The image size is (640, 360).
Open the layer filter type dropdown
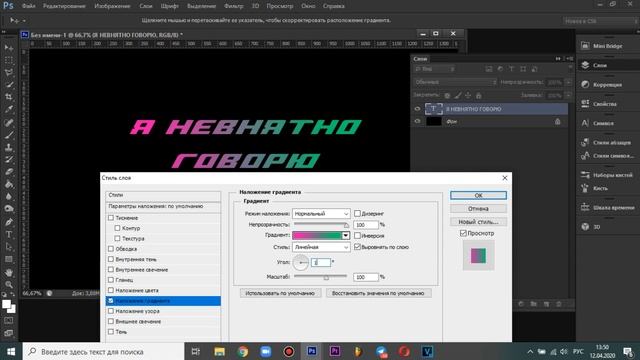coord(434,69)
